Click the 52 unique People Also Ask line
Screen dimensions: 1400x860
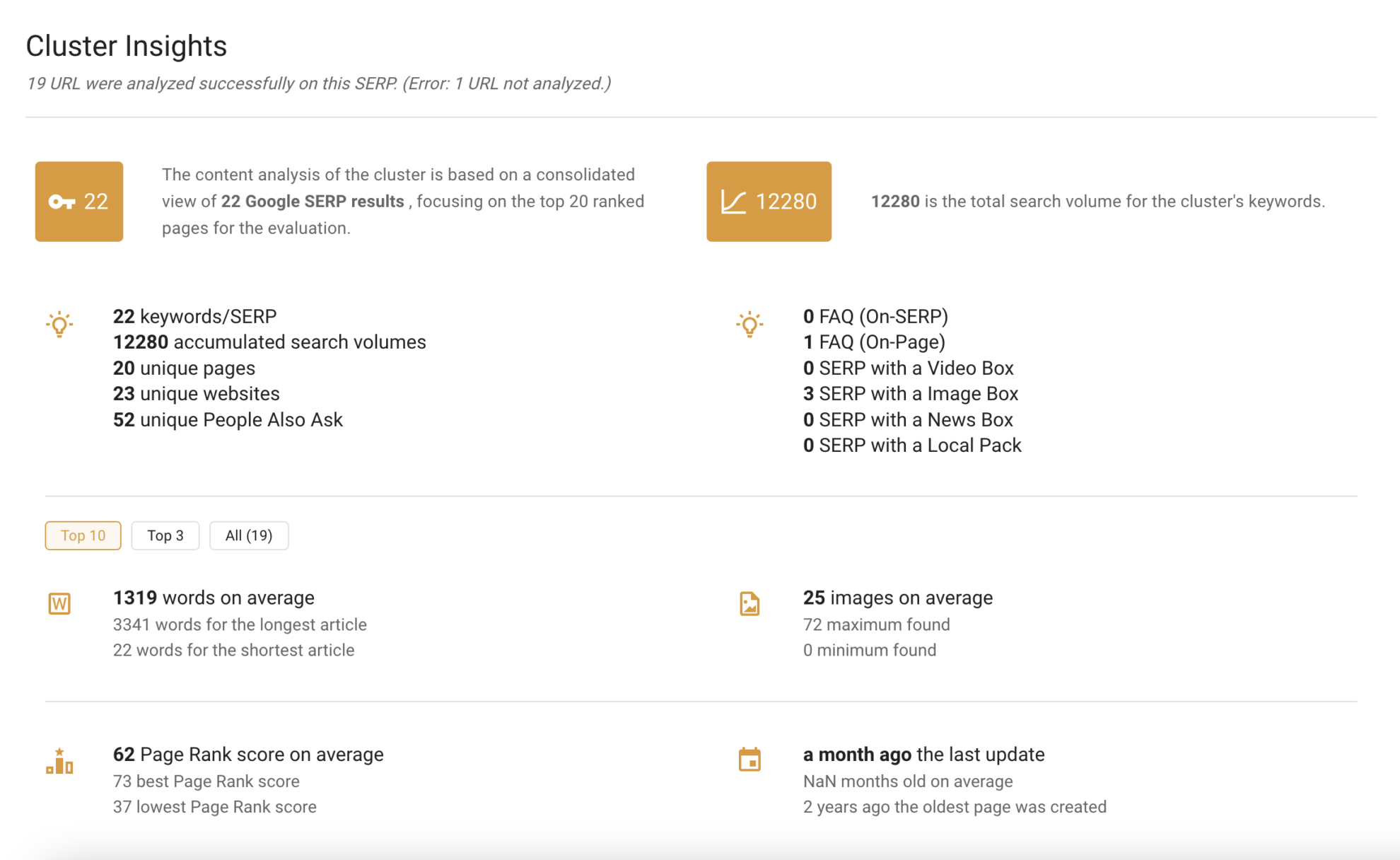[x=228, y=420]
